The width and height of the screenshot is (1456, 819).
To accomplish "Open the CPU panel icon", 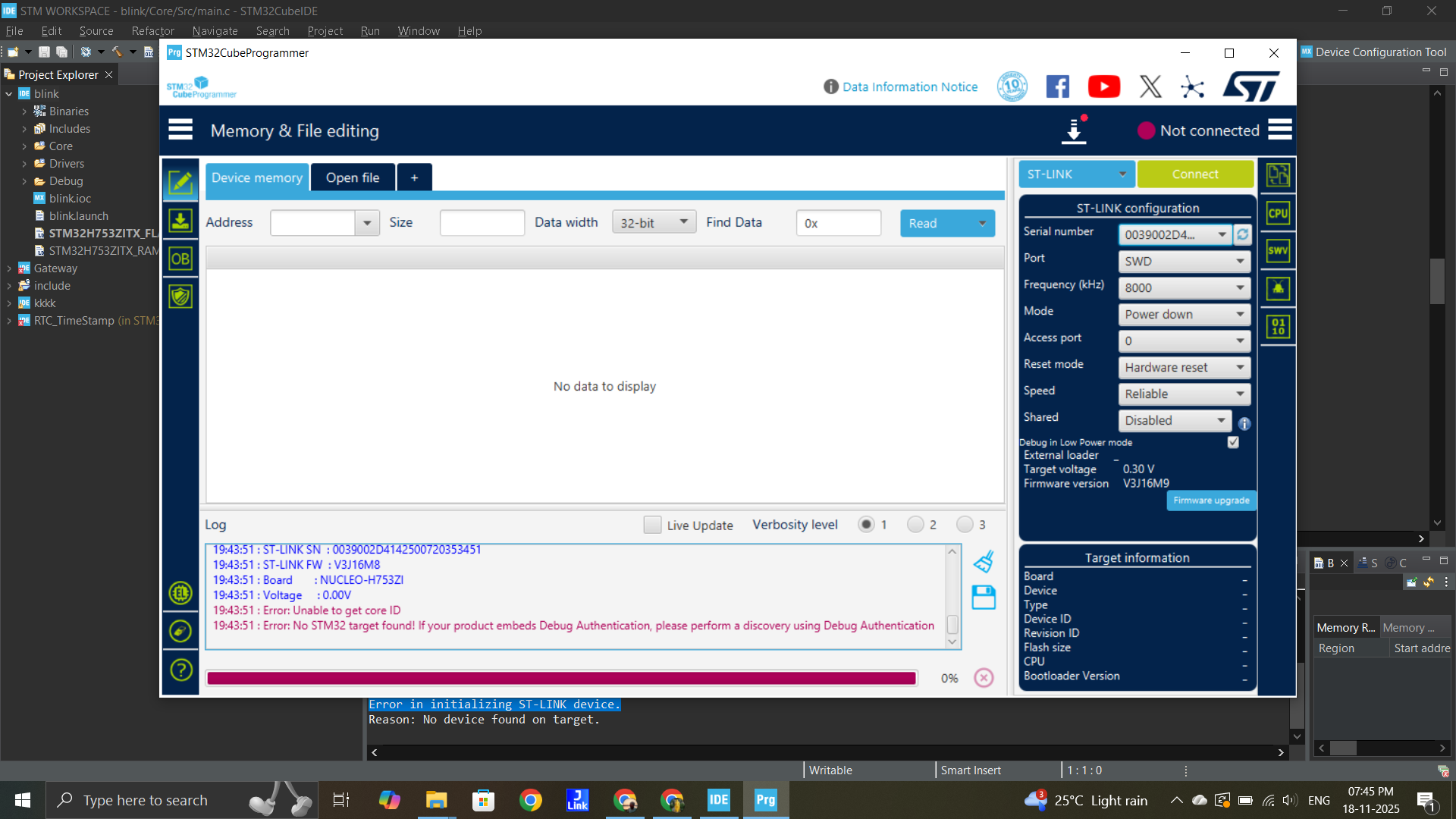I will (x=1279, y=213).
